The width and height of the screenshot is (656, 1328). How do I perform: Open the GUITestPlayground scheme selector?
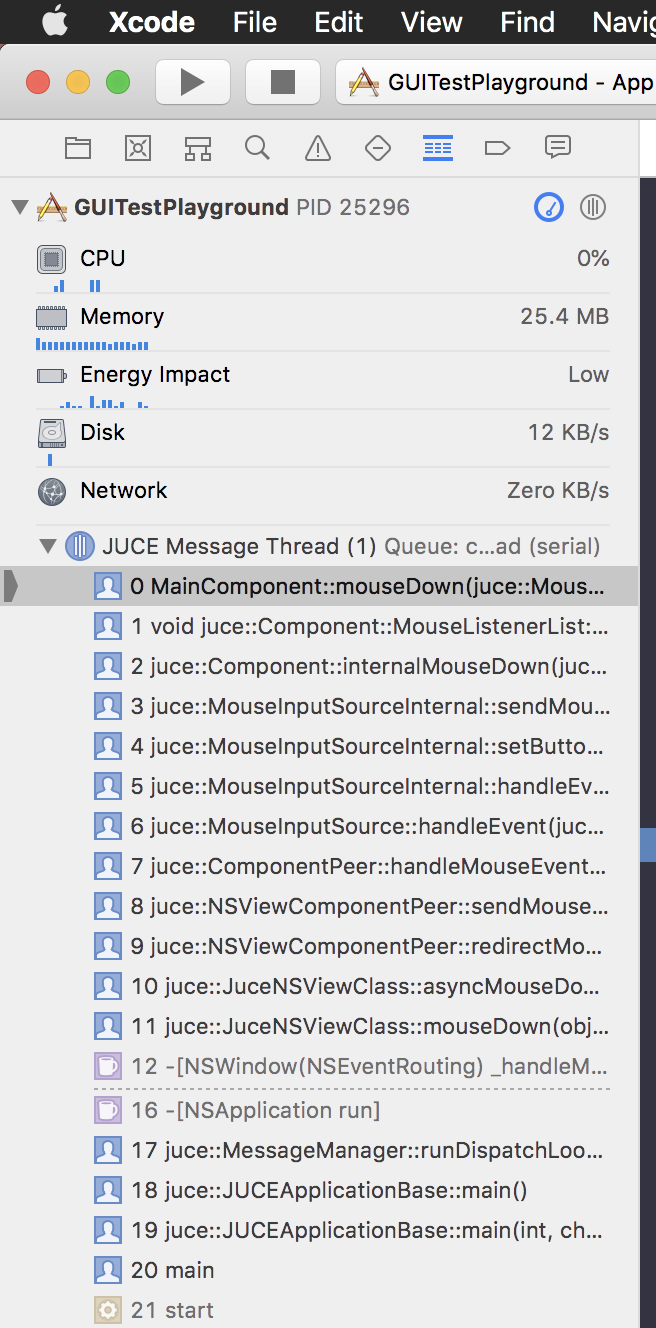[x=500, y=82]
